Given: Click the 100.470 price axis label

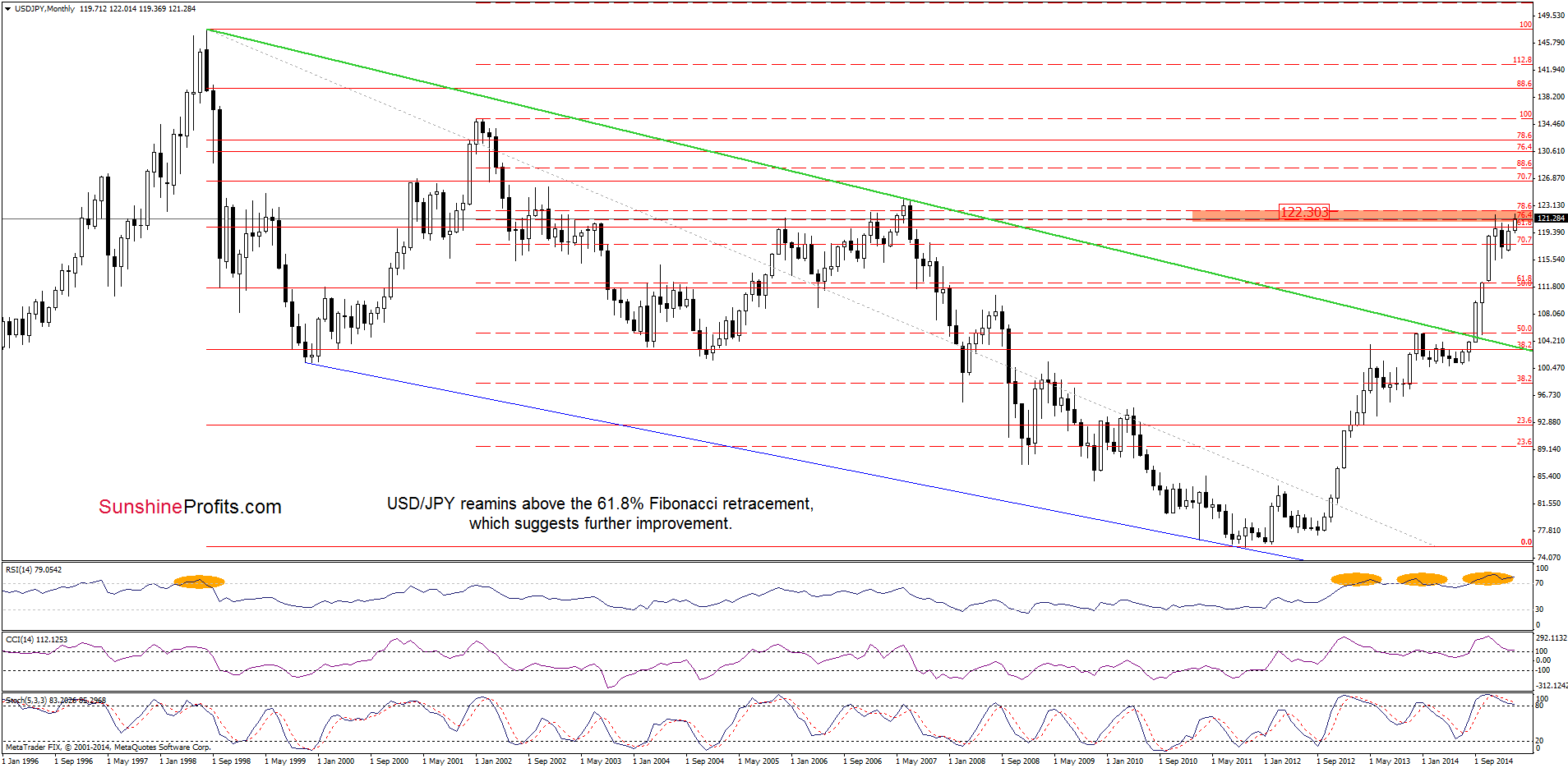Looking at the screenshot, I should (1551, 368).
